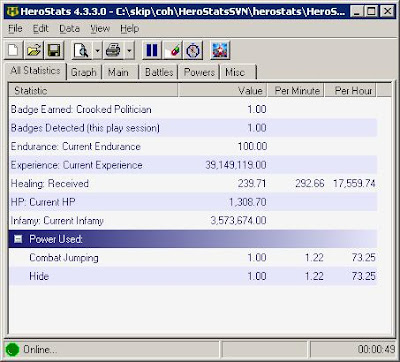400x362 pixels.
Task: Sort by the Per Hour column header
Action: tap(351, 90)
